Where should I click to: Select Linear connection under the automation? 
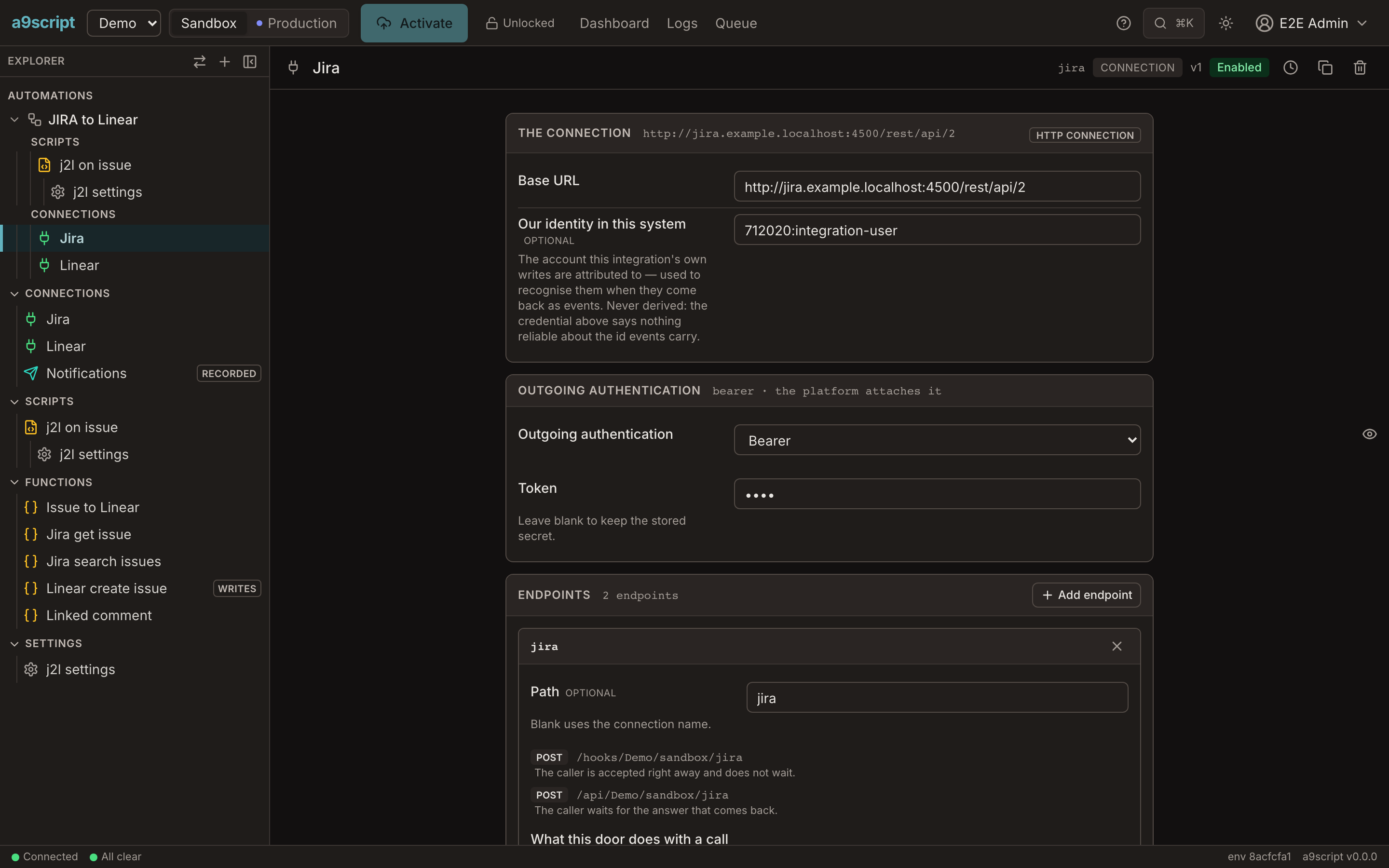point(79,265)
